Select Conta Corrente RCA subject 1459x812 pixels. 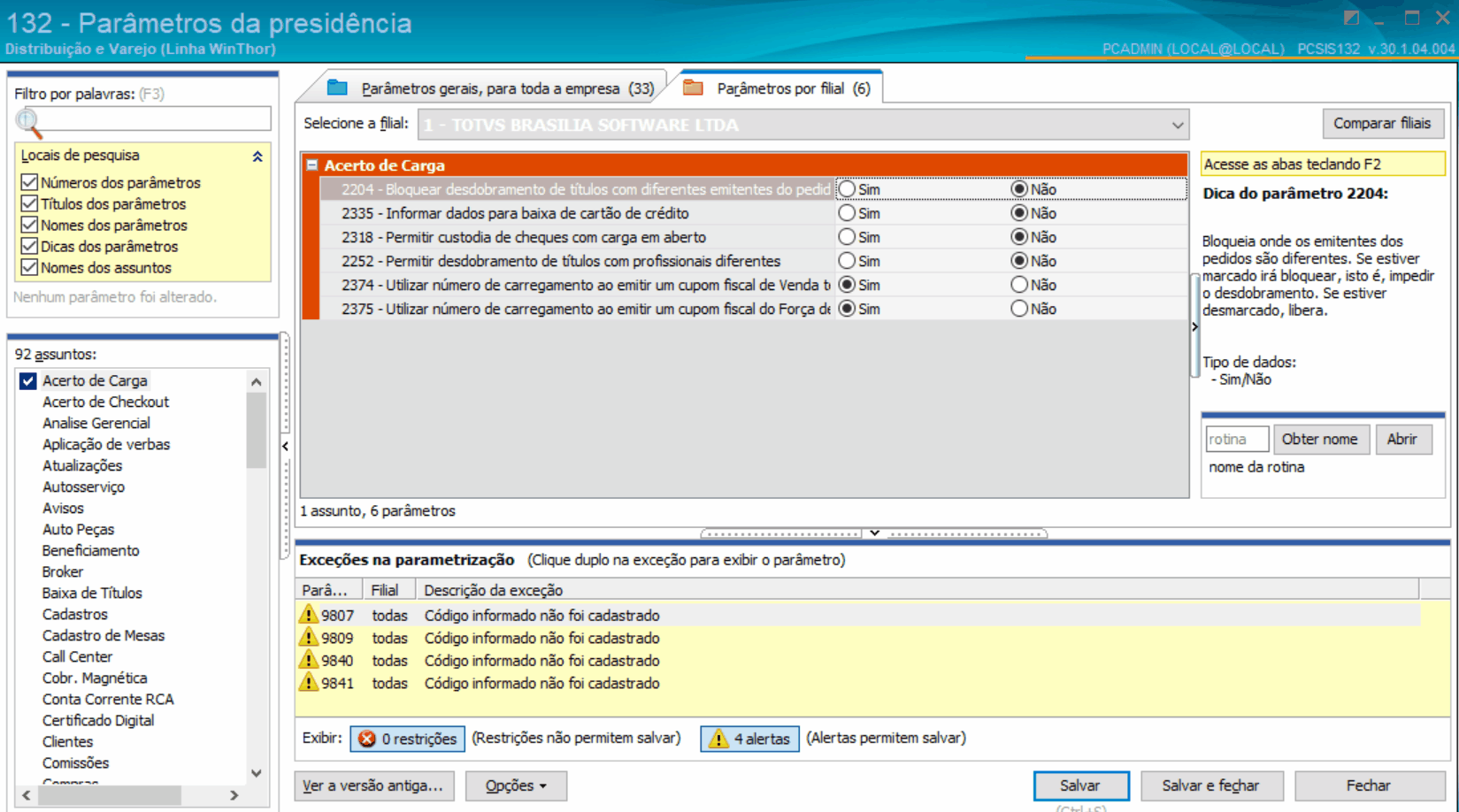108,699
